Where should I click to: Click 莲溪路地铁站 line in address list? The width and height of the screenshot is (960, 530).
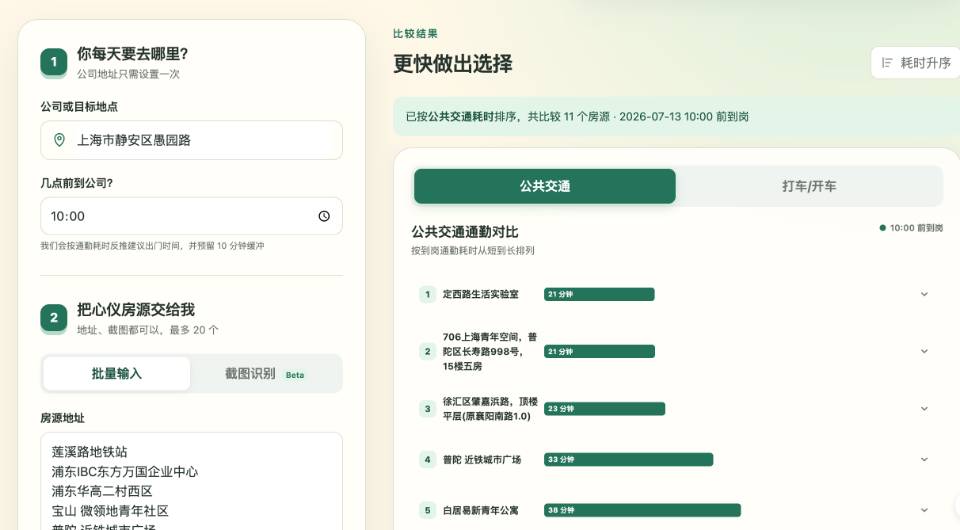pyautogui.click(x=89, y=452)
